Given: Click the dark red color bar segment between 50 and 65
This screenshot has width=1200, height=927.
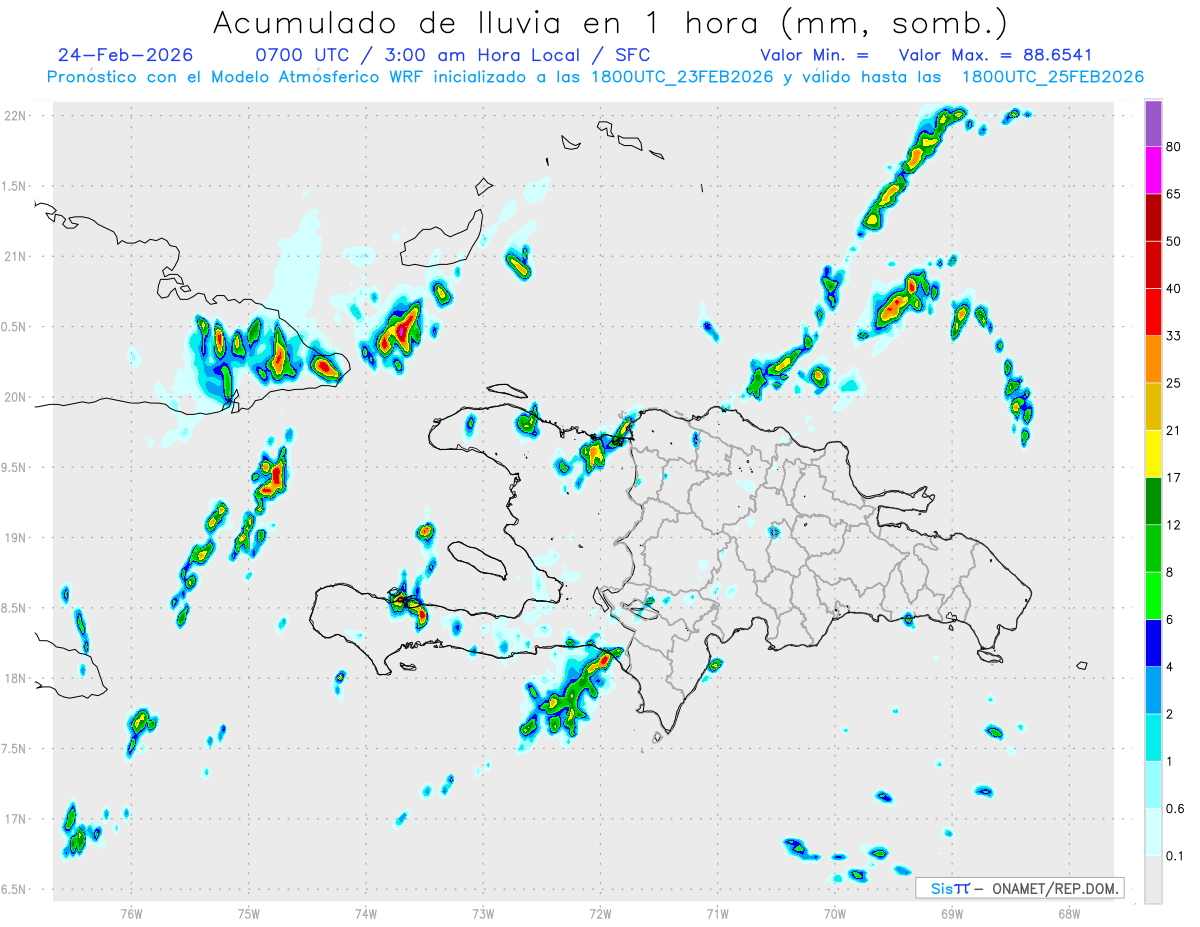Looking at the screenshot, I should (x=1153, y=218).
